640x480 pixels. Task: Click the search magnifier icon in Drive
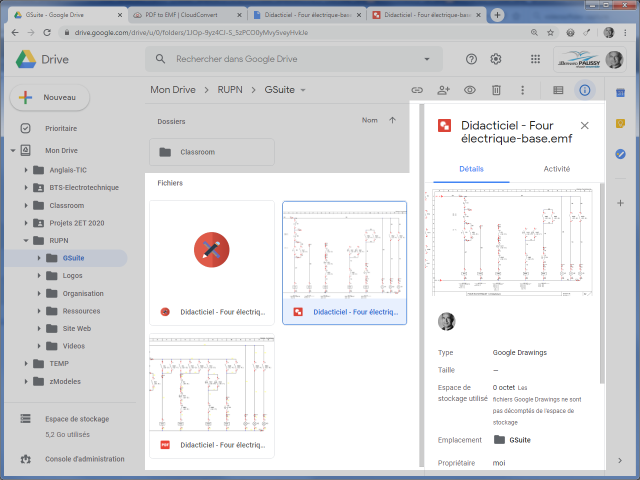(x=160, y=59)
